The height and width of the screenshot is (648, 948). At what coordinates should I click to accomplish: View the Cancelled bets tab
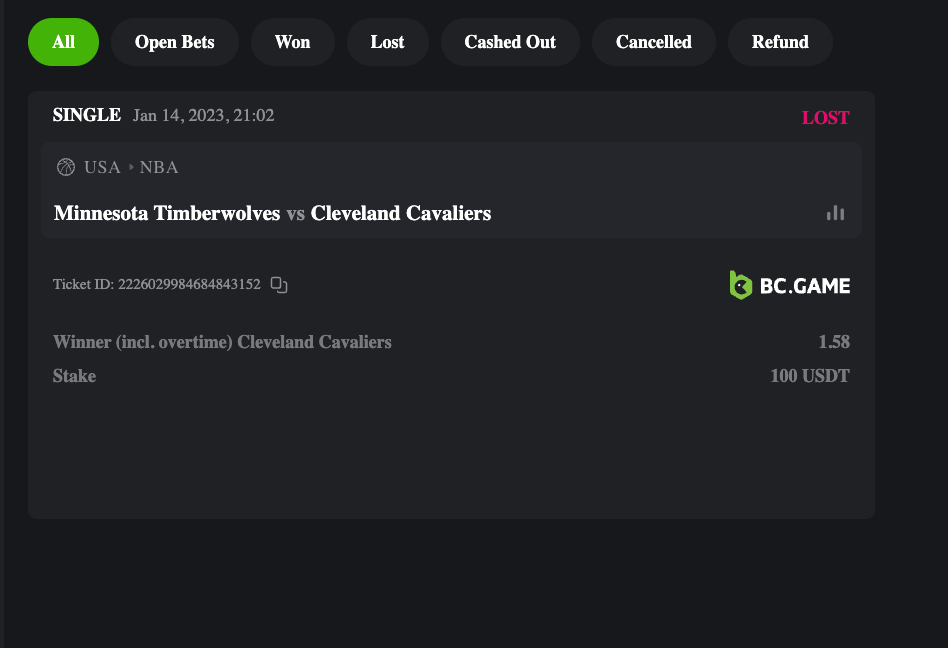pos(654,42)
